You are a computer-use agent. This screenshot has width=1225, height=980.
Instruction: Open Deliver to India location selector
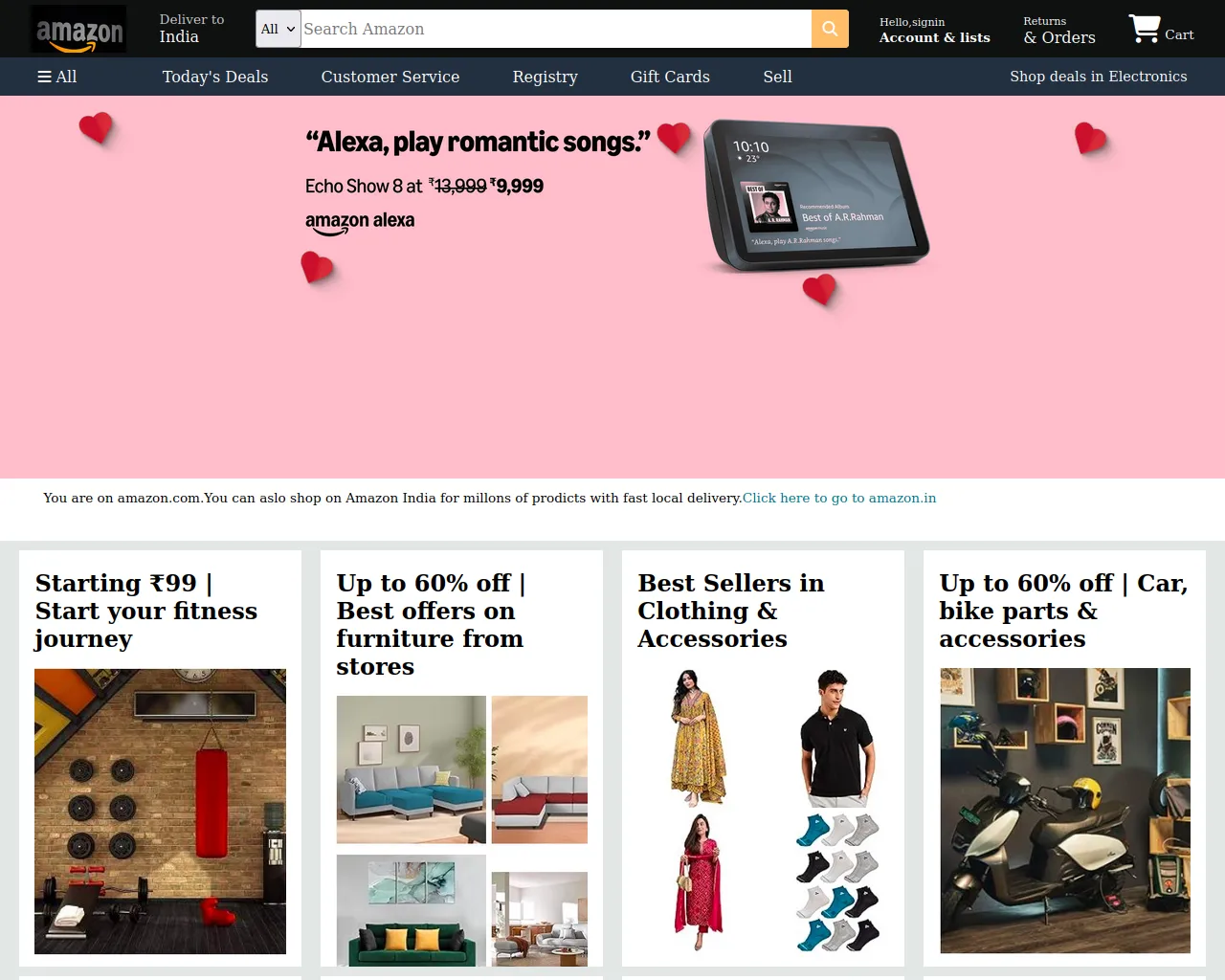[x=191, y=29]
